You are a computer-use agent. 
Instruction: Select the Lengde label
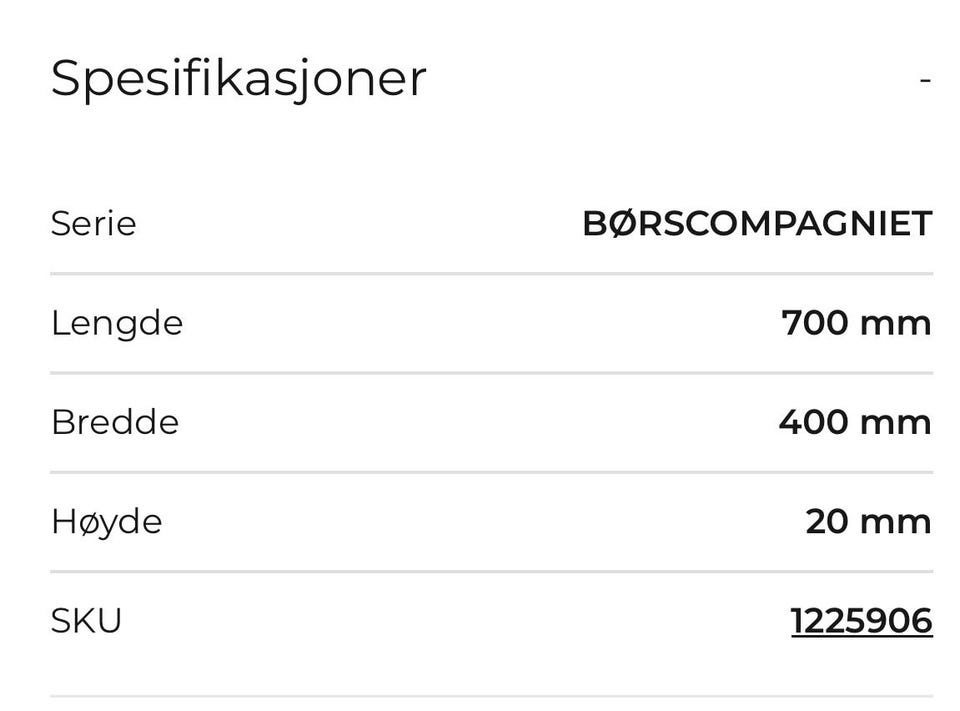pos(117,324)
